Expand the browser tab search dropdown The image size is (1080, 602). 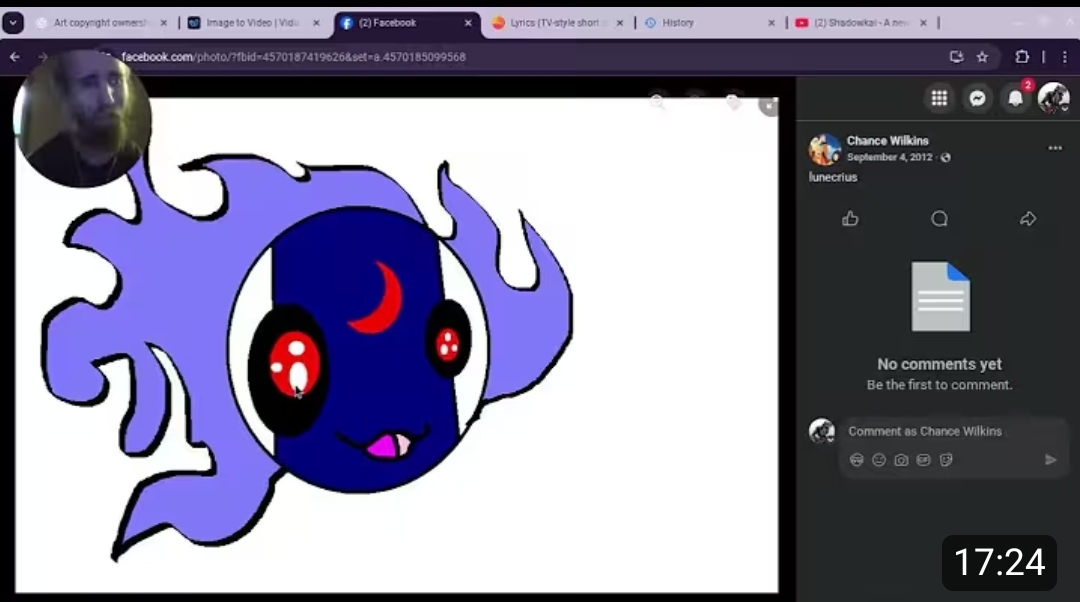tap(13, 22)
